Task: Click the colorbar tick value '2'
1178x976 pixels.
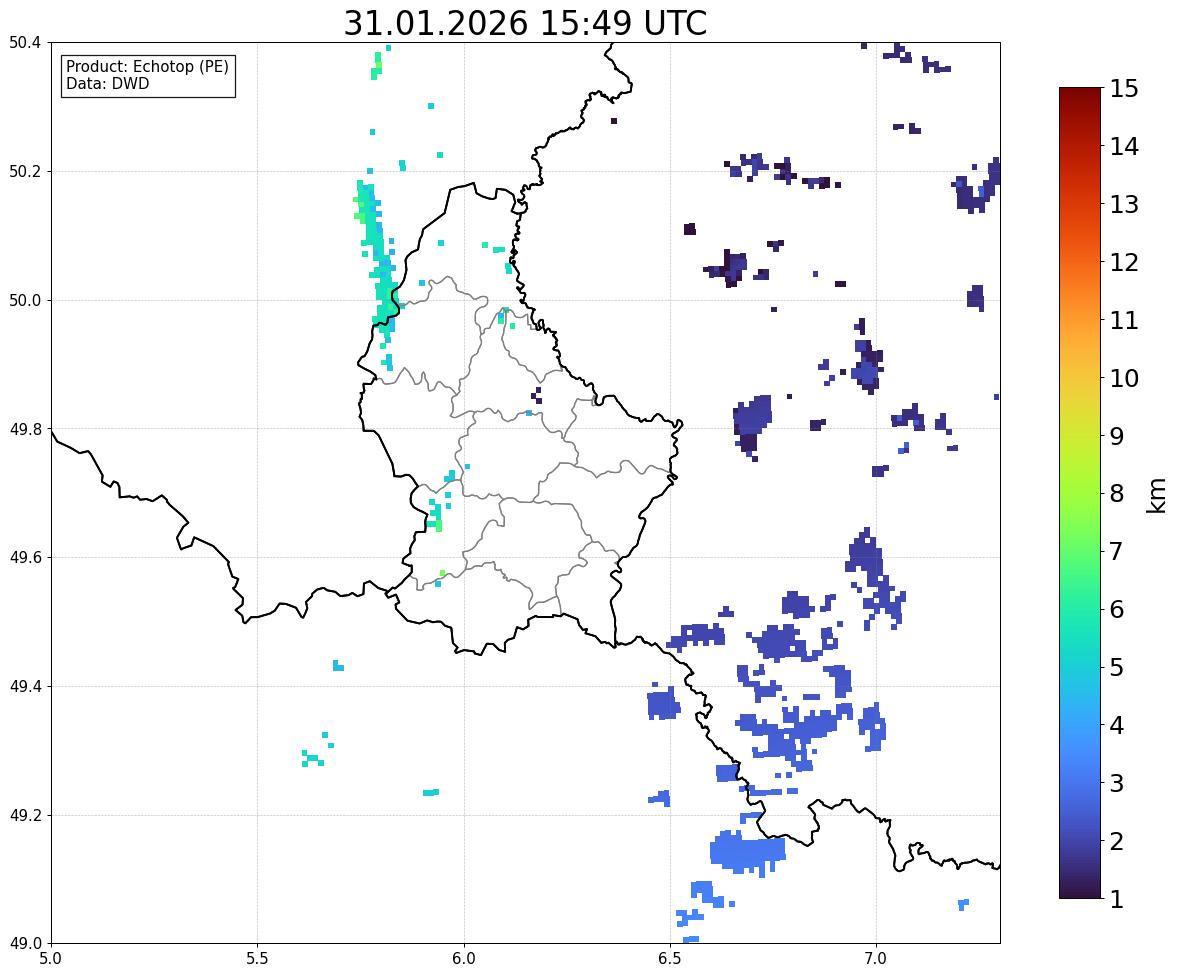Action: click(x=1117, y=841)
